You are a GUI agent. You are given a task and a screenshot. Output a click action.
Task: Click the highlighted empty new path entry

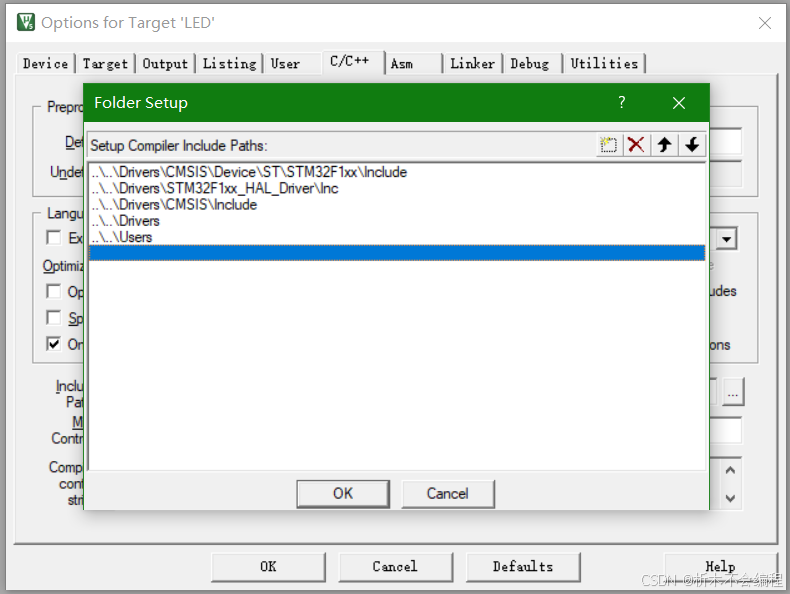click(397, 253)
